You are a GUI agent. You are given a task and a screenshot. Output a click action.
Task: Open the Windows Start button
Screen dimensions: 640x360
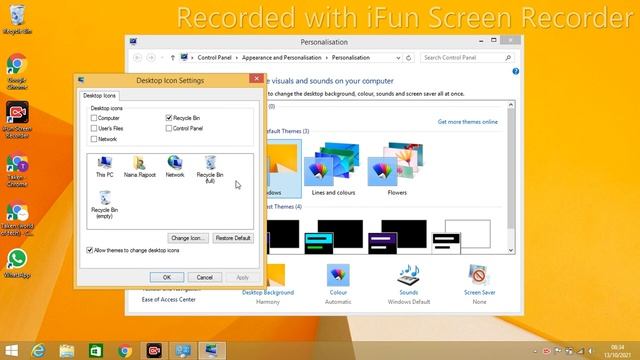(11, 351)
